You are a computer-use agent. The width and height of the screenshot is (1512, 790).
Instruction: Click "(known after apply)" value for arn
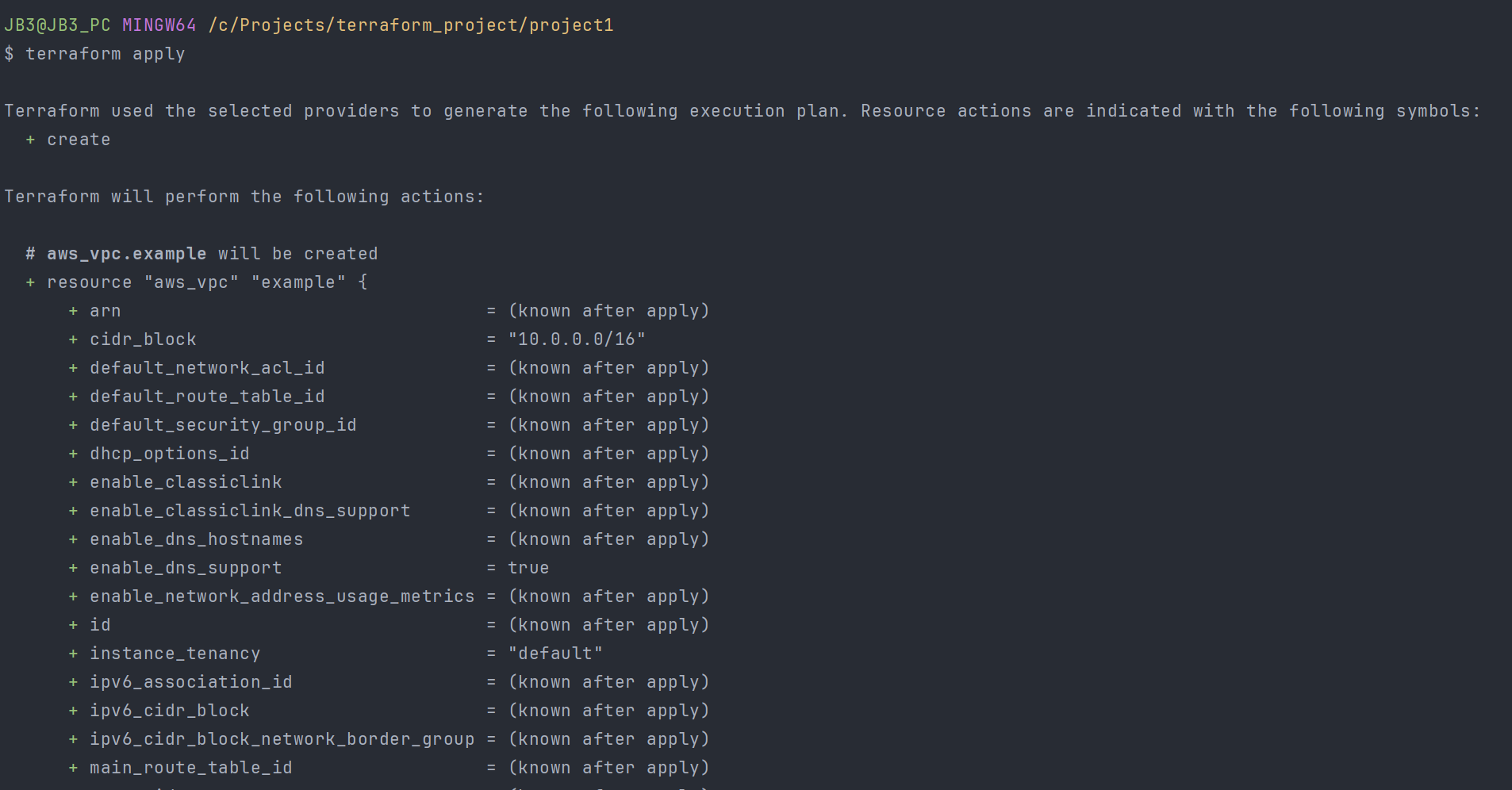(x=609, y=311)
